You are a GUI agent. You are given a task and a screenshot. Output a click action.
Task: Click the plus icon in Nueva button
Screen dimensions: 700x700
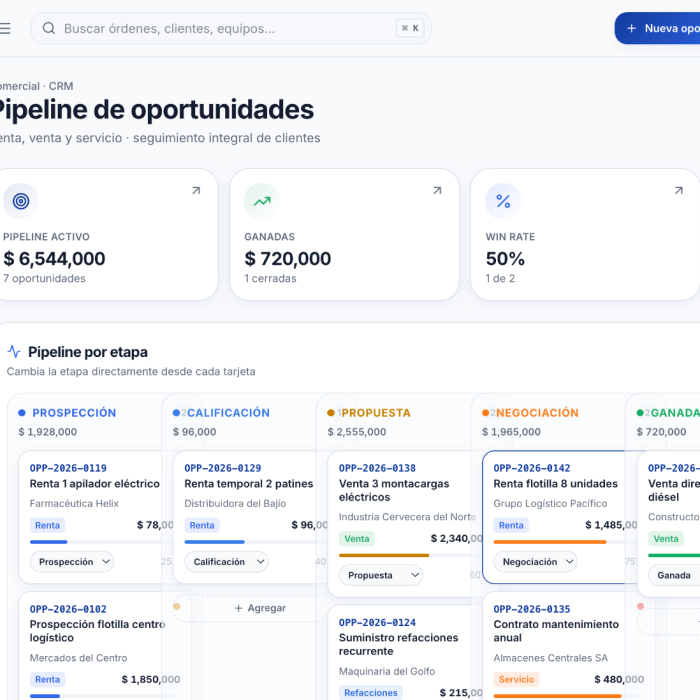pyautogui.click(x=631, y=29)
